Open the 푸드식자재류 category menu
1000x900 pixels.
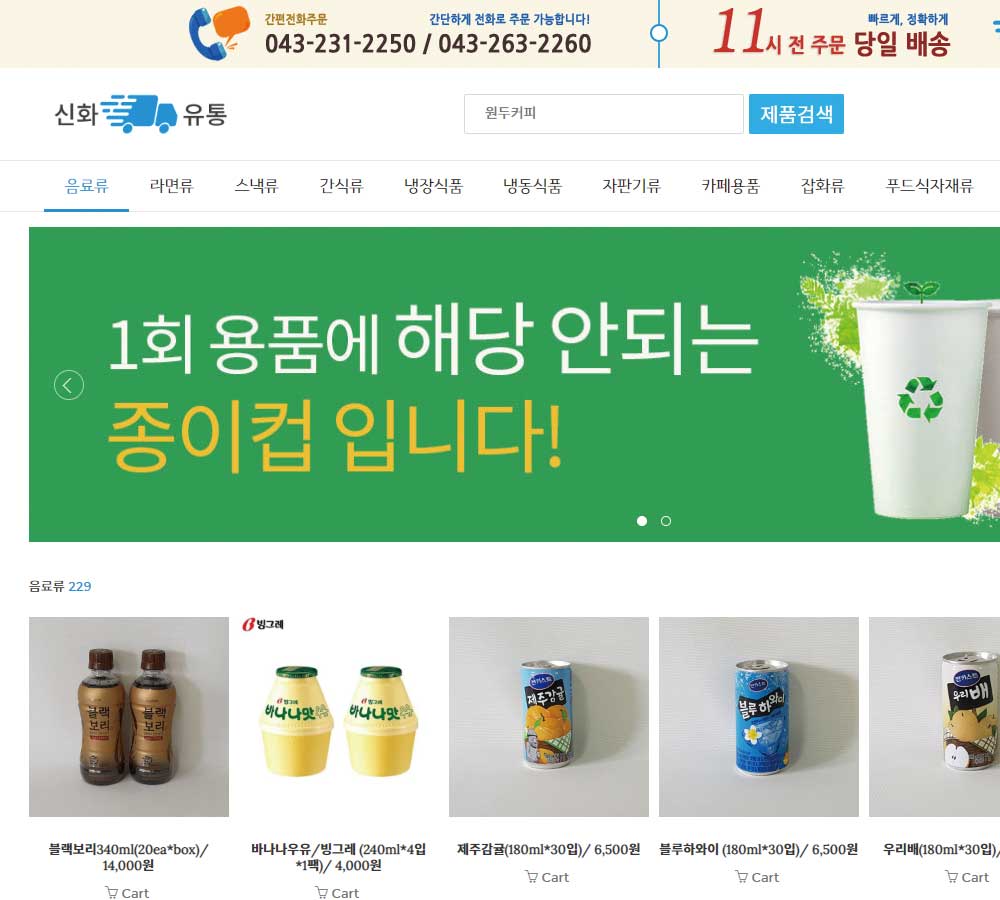point(929,186)
